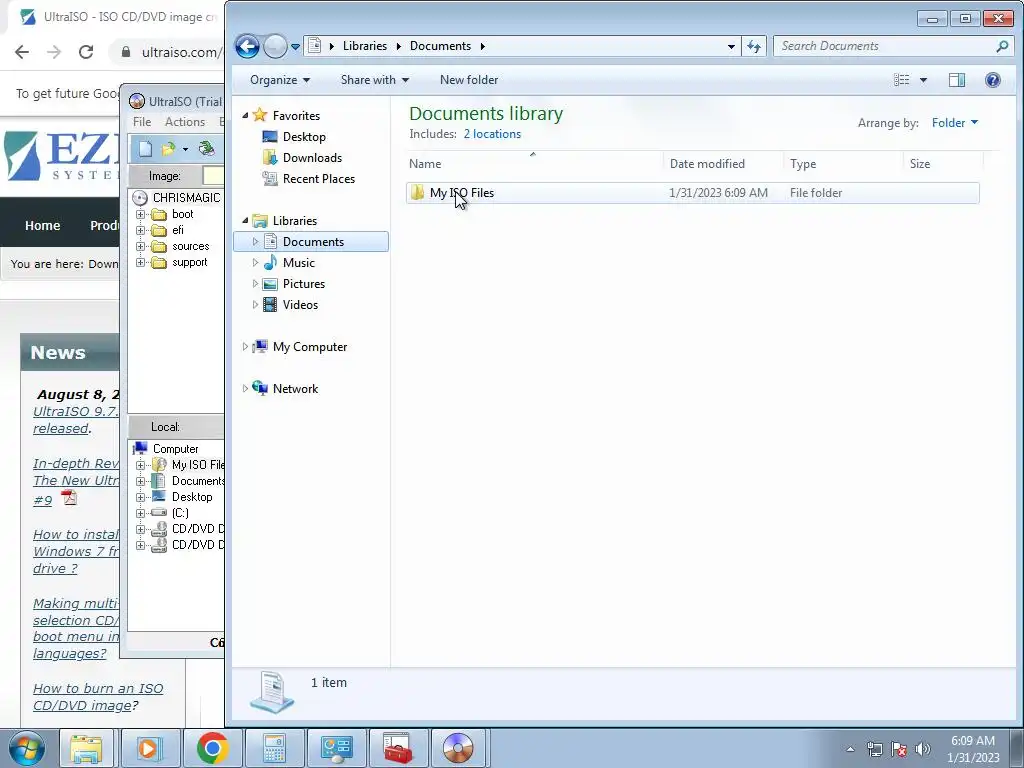The height and width of the screenshot is (768, 1024).
Task: Select Desktop in UltraISO Local tree
Action: tap(192, 497)
